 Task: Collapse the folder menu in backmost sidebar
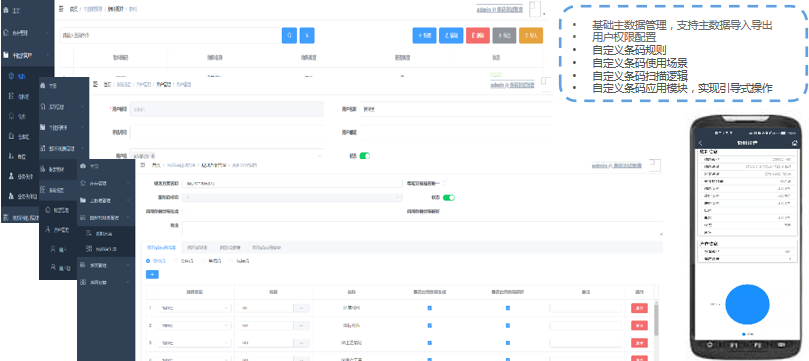(27, 54)
